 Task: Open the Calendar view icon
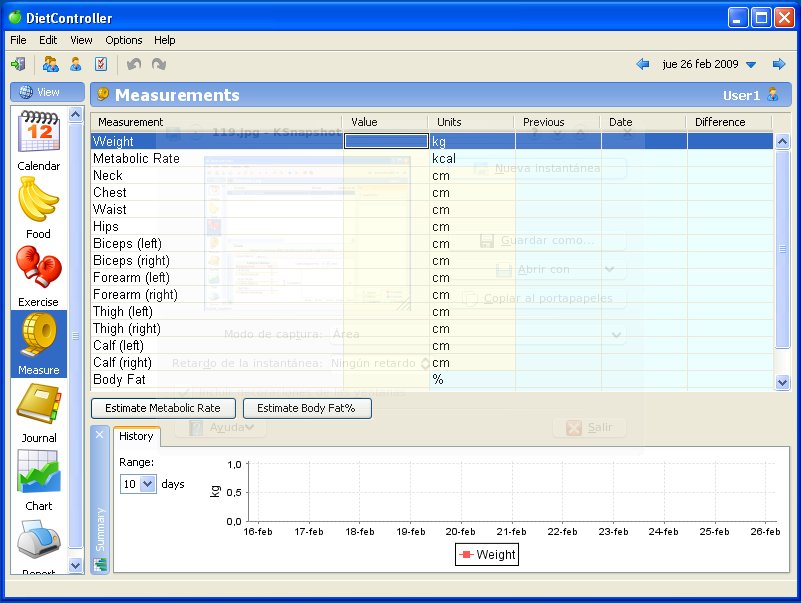point(39,140)
